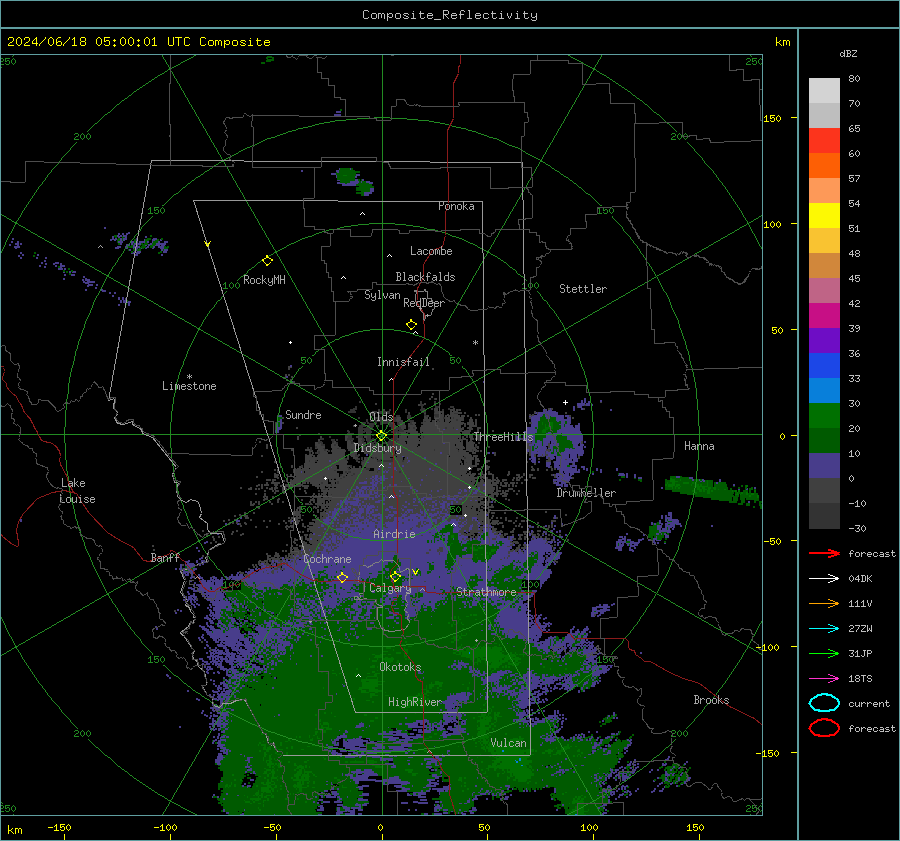Click the Calgary city label
Image resolution: width=900 pixels, height=841 pixels.
pos(390,588)
